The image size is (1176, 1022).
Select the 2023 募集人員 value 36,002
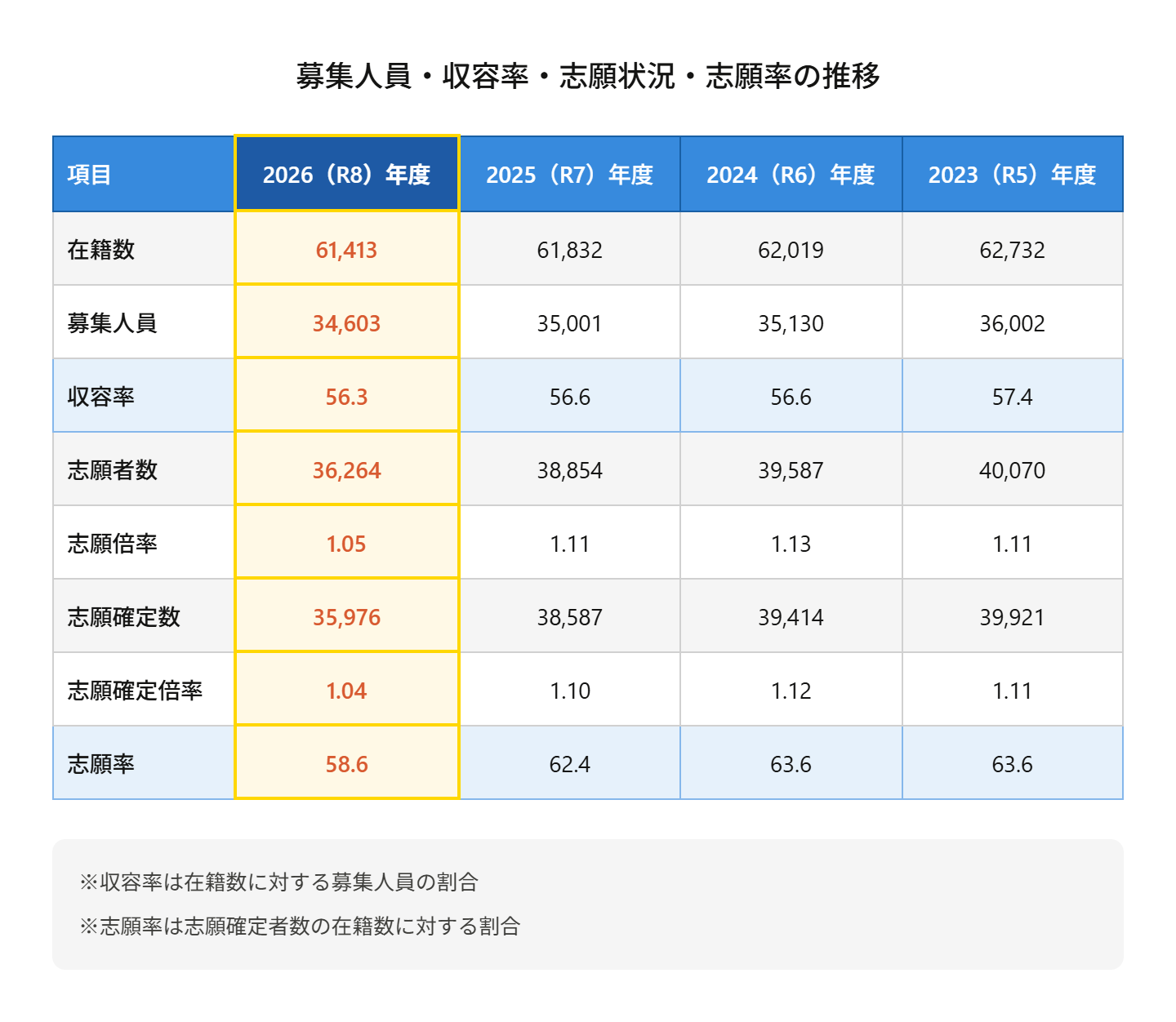coord(1012,323)
